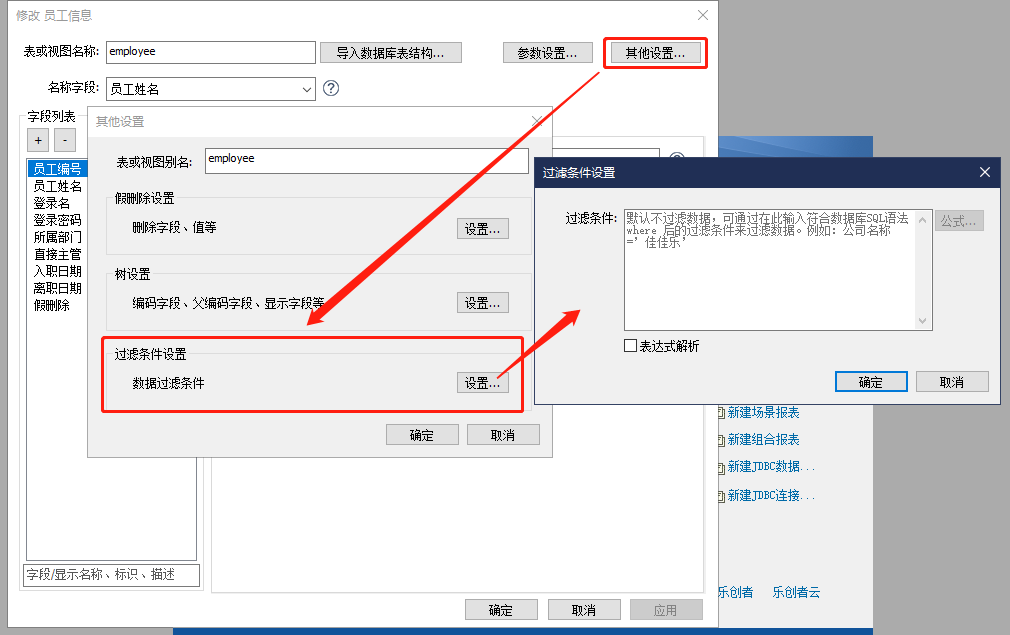The height and width of the screenshot is (635, 1010).
Task: Close the 过滤条件设置 dialog
Action: tap(985, 172)
